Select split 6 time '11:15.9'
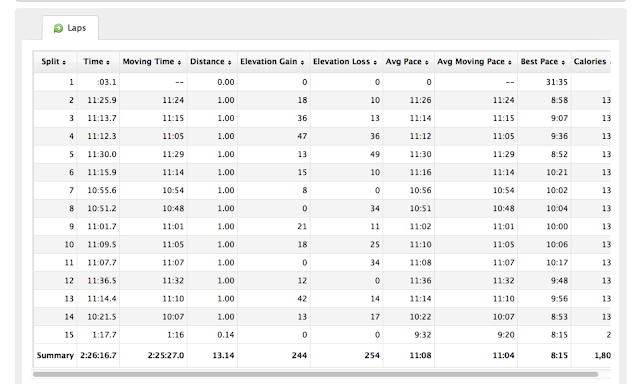This screenshot has height=384, width=640. click(102, 172)
